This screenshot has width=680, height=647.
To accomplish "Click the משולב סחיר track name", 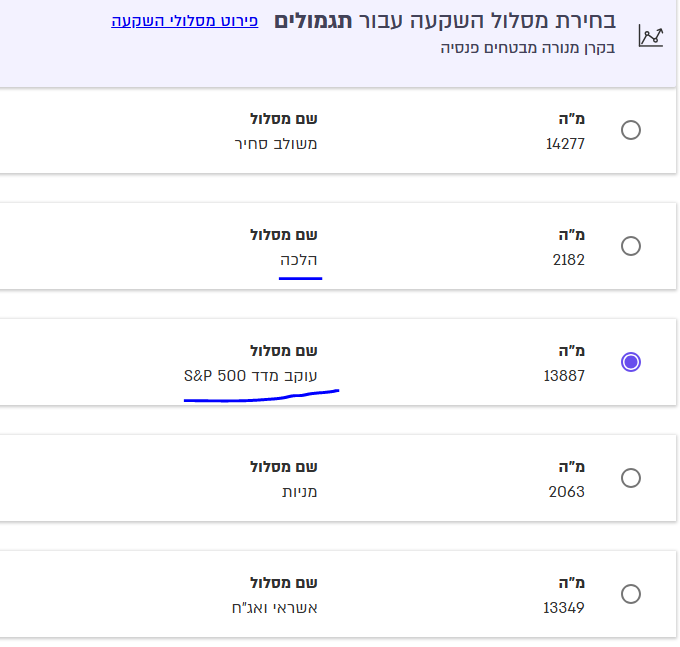I will coord(276,143).
